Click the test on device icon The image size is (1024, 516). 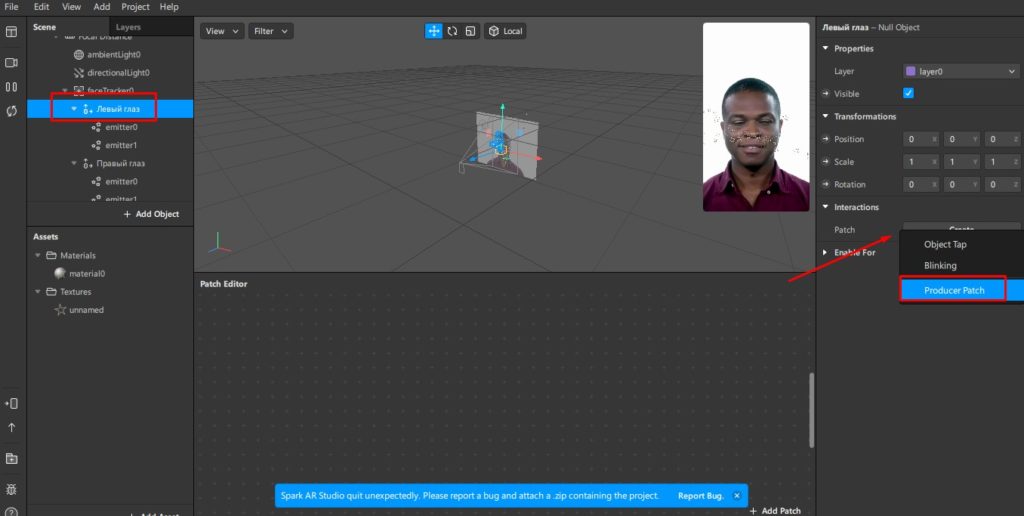(x=12, y=403)
